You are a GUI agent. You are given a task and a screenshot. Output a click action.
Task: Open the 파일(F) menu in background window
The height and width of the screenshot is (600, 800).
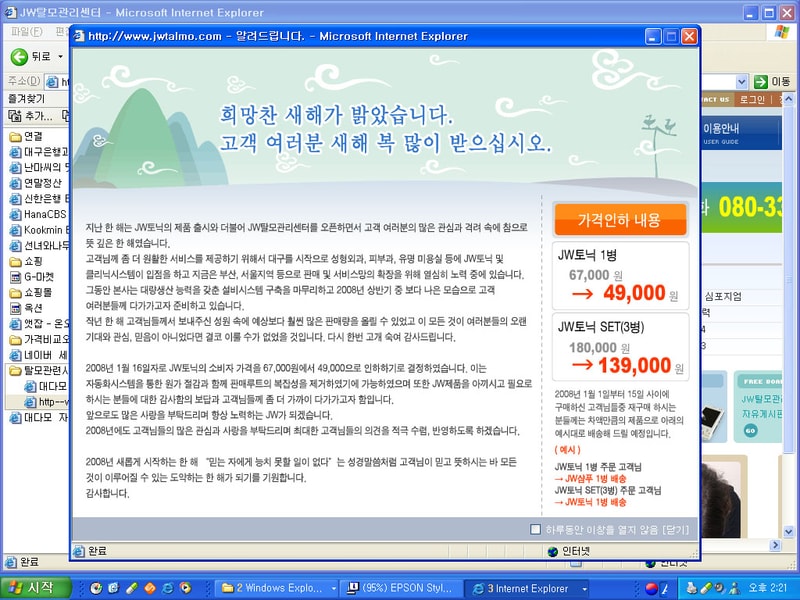pyautogui.click(x=27, y=32)
